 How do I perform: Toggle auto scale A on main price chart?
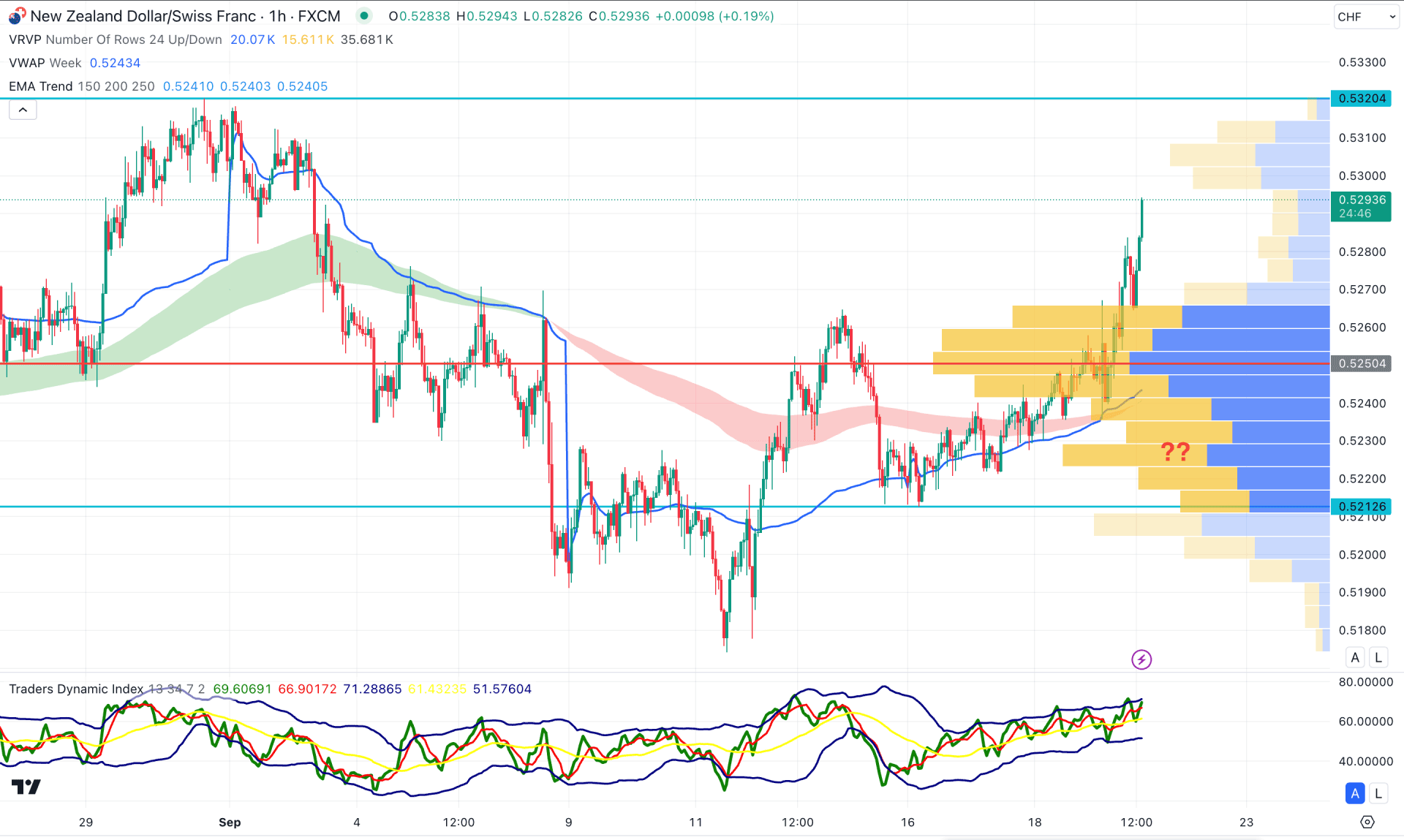[1355, 657]
